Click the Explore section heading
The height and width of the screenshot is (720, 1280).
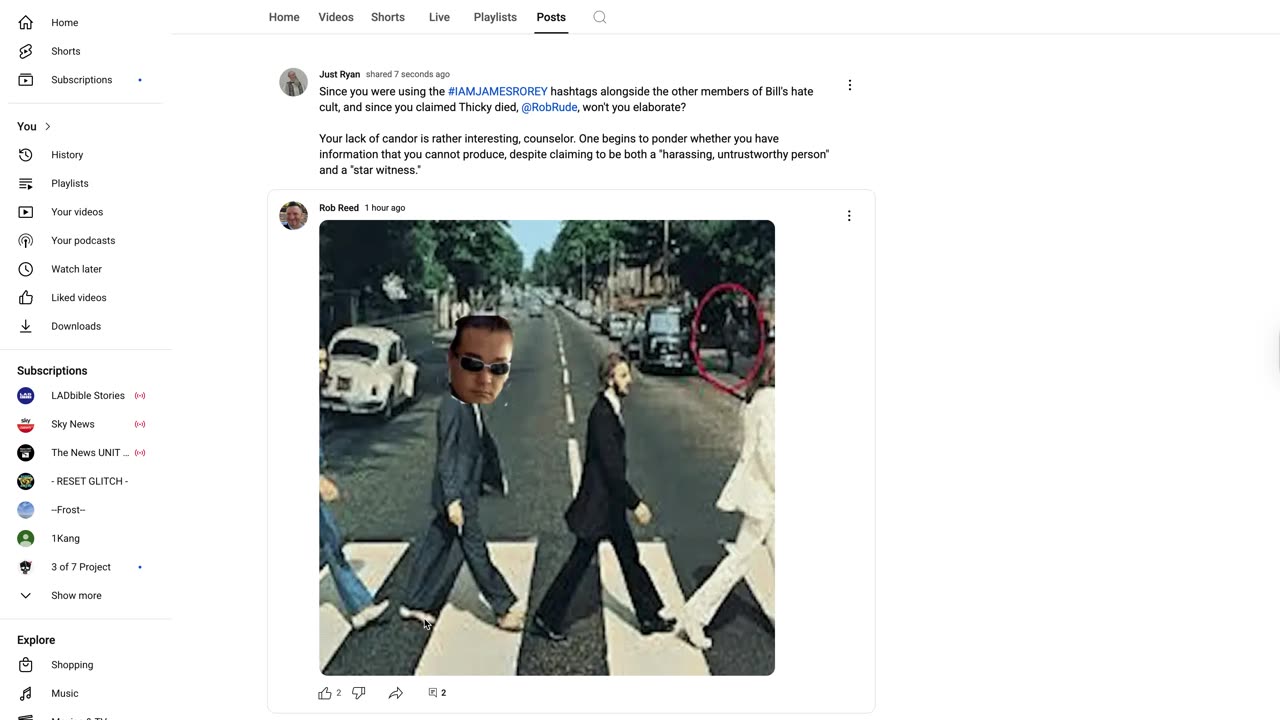pos(36,640)
